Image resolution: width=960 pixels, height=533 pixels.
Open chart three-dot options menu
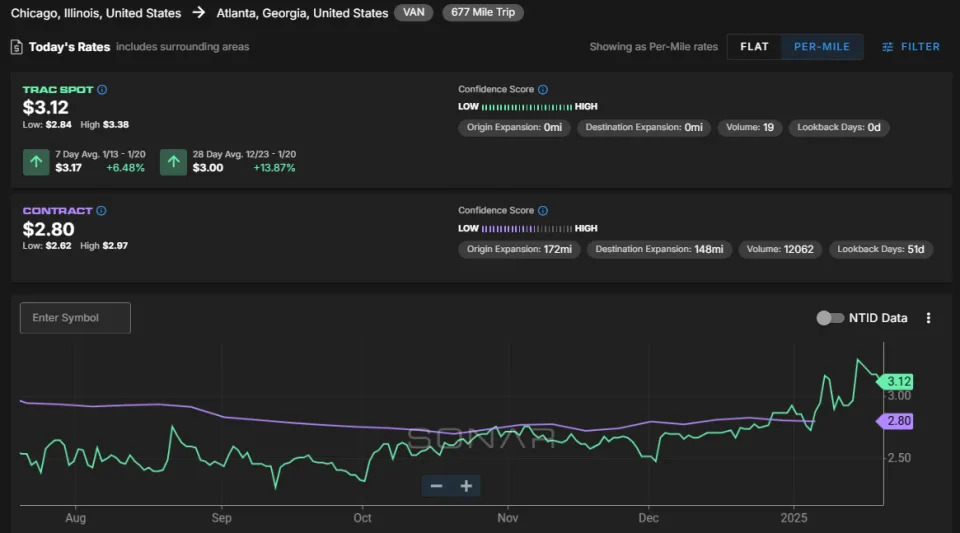coord(928,318)
